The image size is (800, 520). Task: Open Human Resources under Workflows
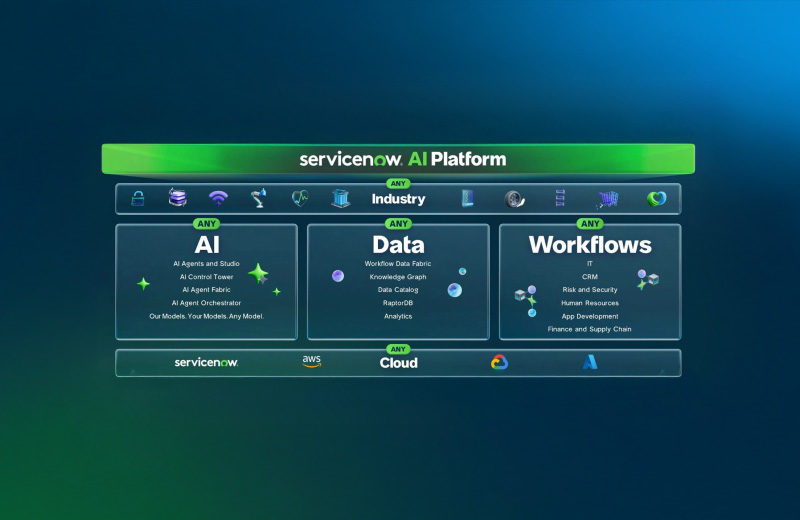pyautogui.click(x=589, y=303)
